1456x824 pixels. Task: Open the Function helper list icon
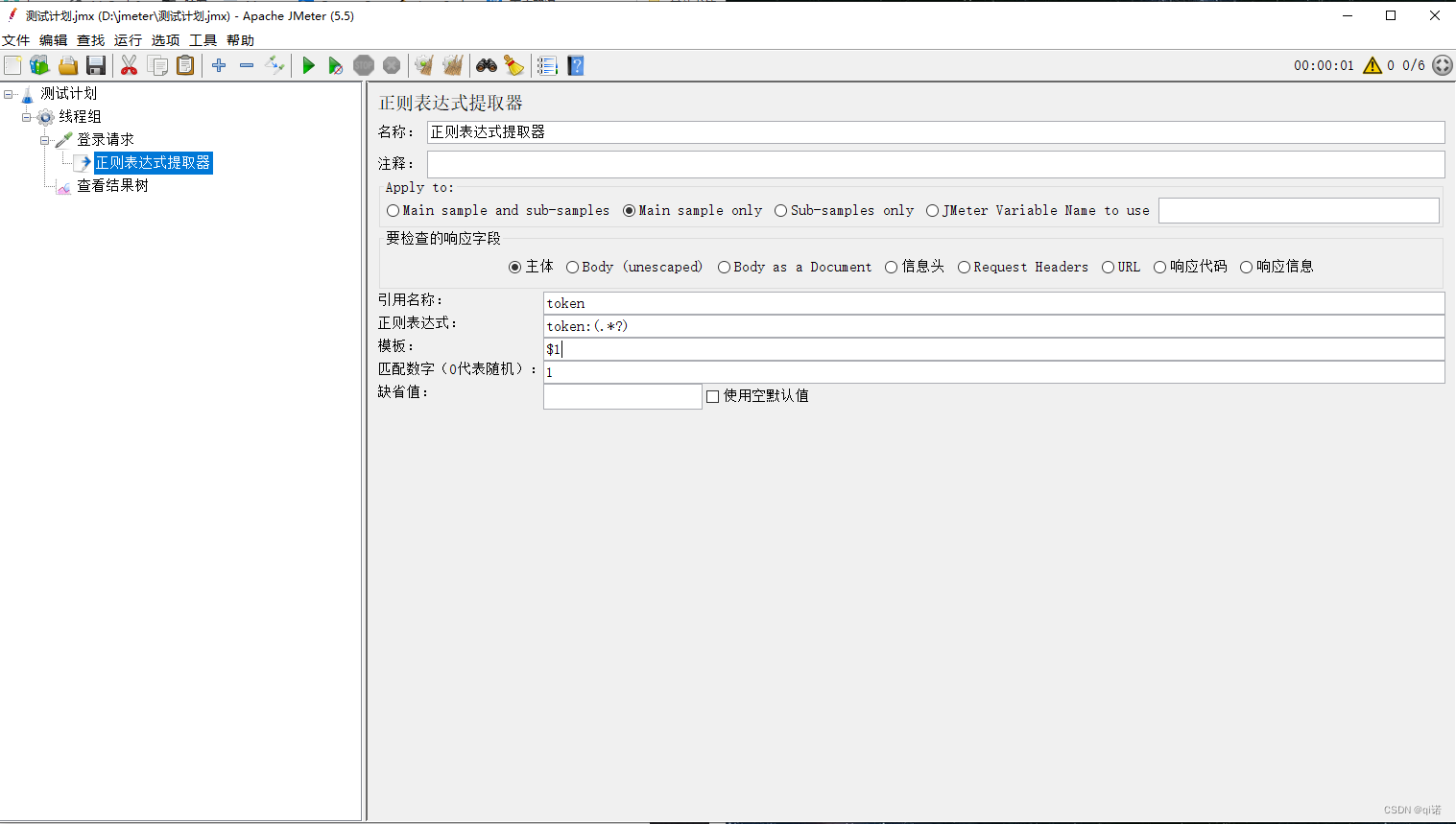click(x=547, y=65)
